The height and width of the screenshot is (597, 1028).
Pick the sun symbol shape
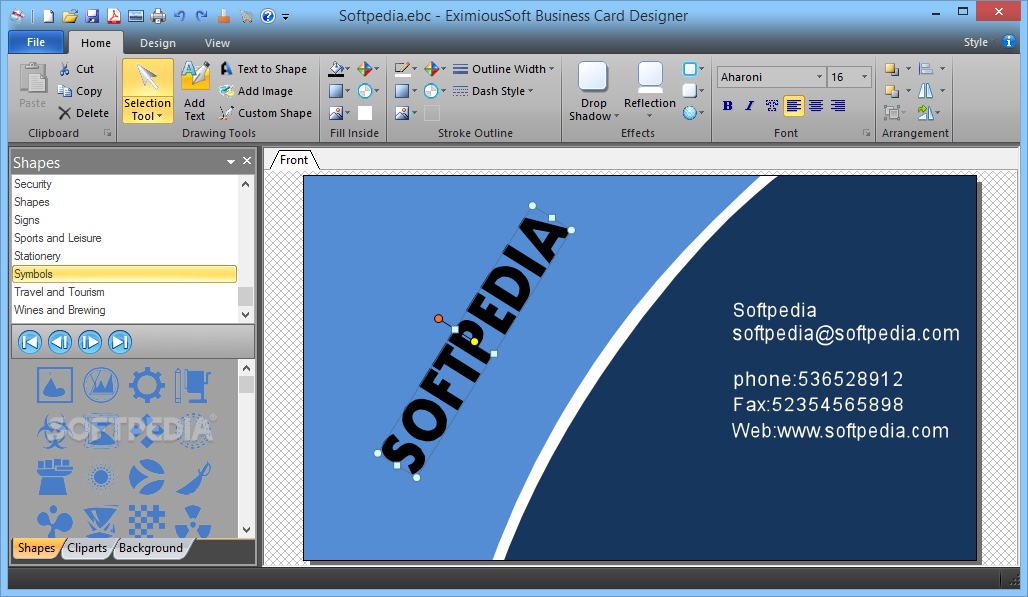coord(100,476)
